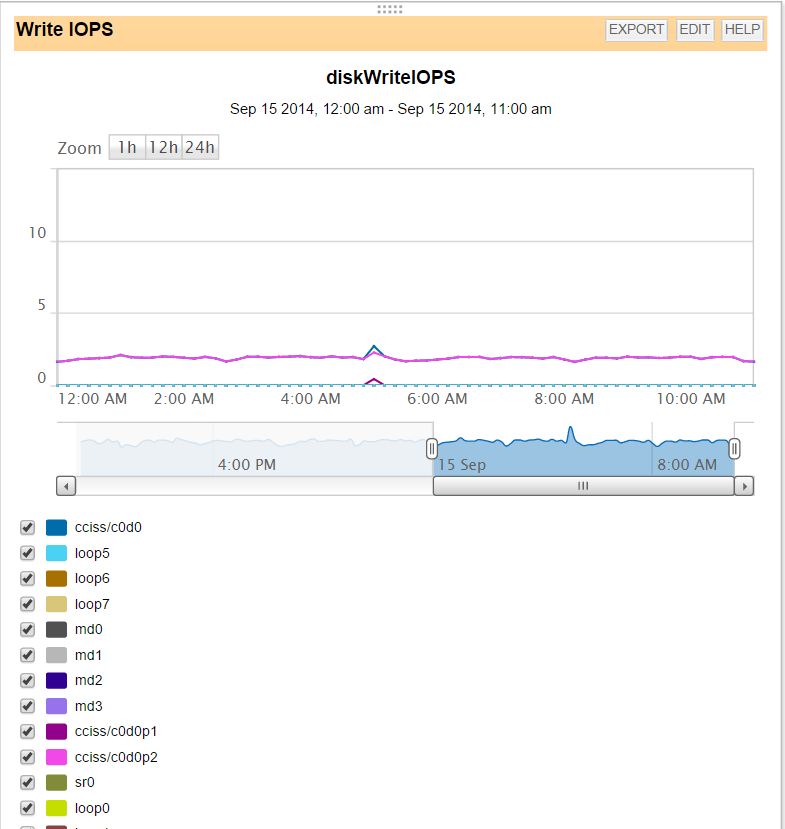This screenshot has width=785, height=829.
Task: Open HELP for Write IOPS widget
Action: pyautogui.click(x=742, y=30)
